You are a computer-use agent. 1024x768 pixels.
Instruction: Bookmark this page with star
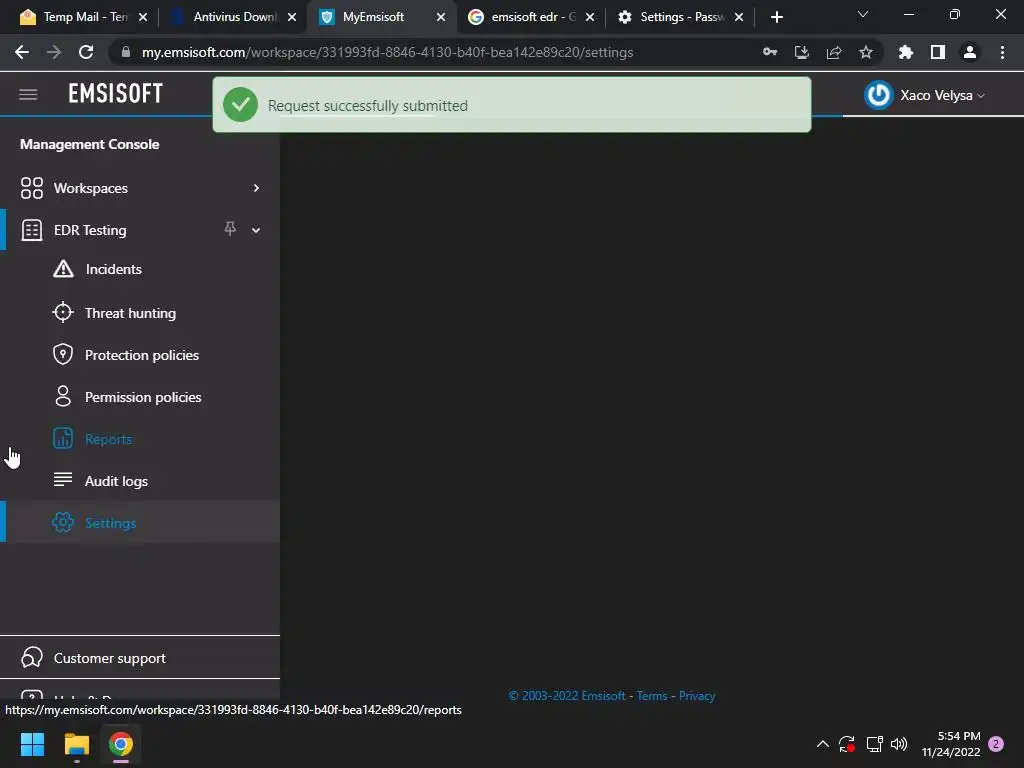[866, 52]
